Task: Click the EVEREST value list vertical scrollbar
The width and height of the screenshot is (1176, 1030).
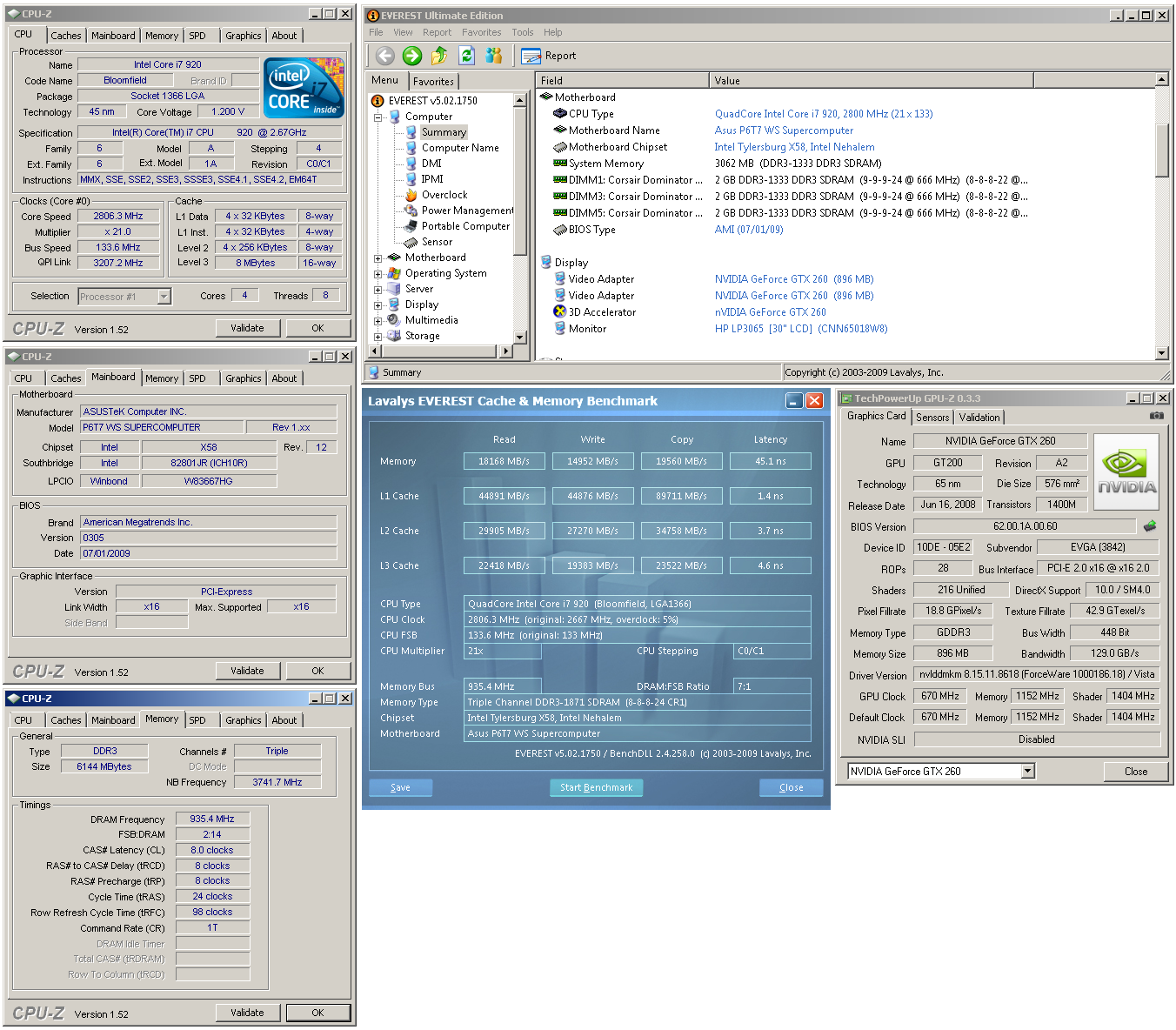Action: [x=1162, y=216]
